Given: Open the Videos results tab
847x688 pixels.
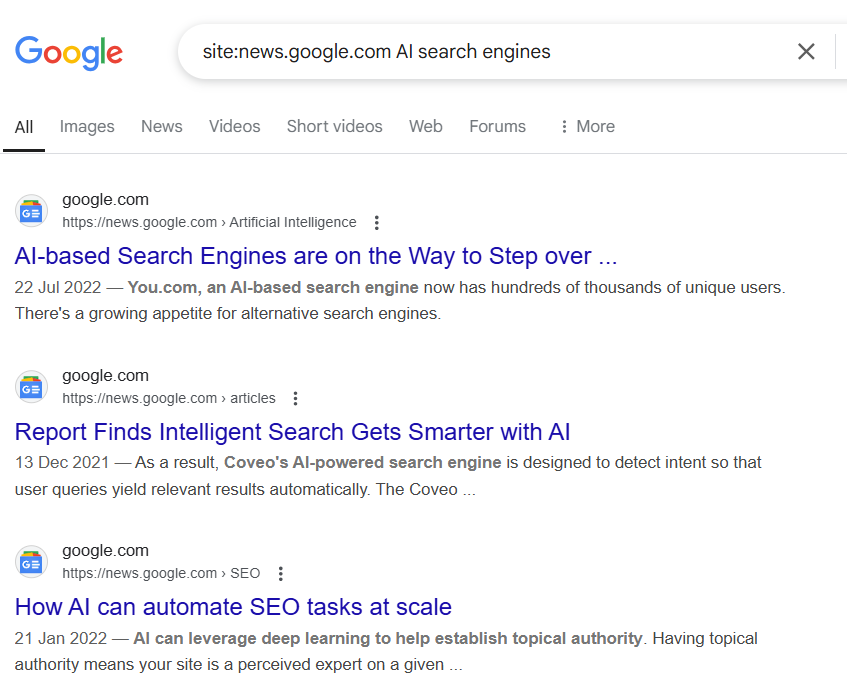Looking at the screenshot, I should (234, 126).
